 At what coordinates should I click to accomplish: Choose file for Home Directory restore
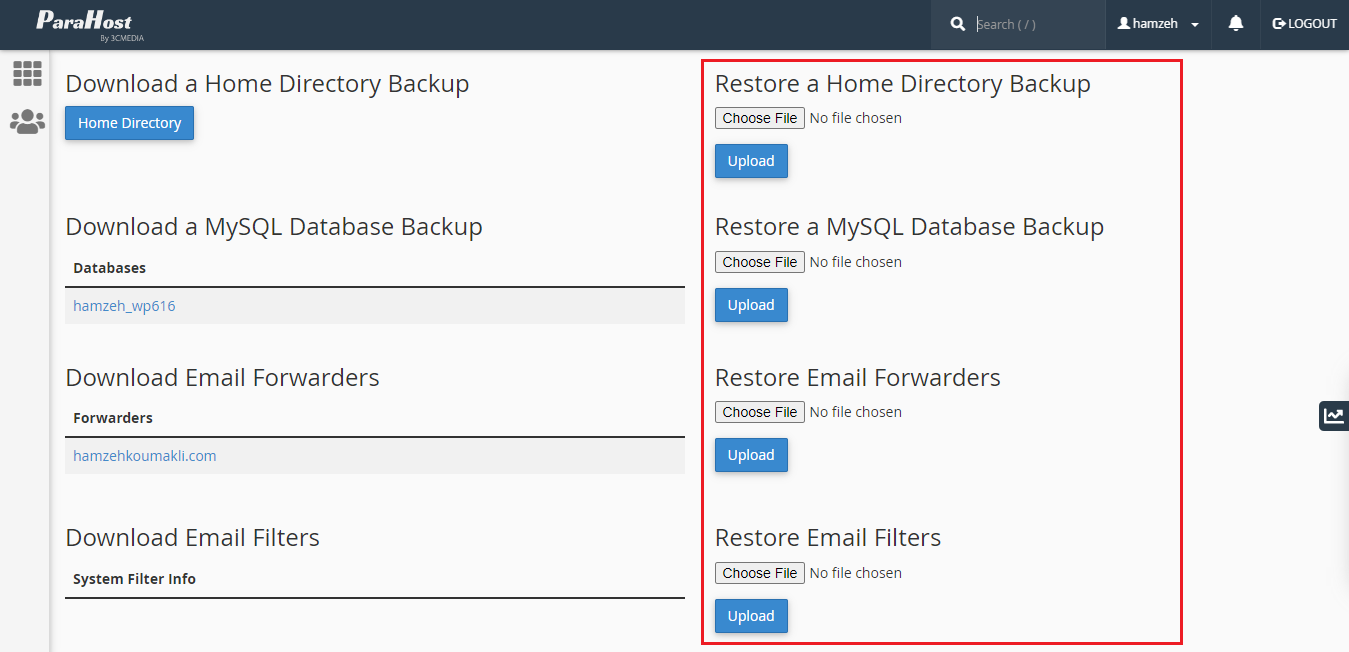coord(760,118)
